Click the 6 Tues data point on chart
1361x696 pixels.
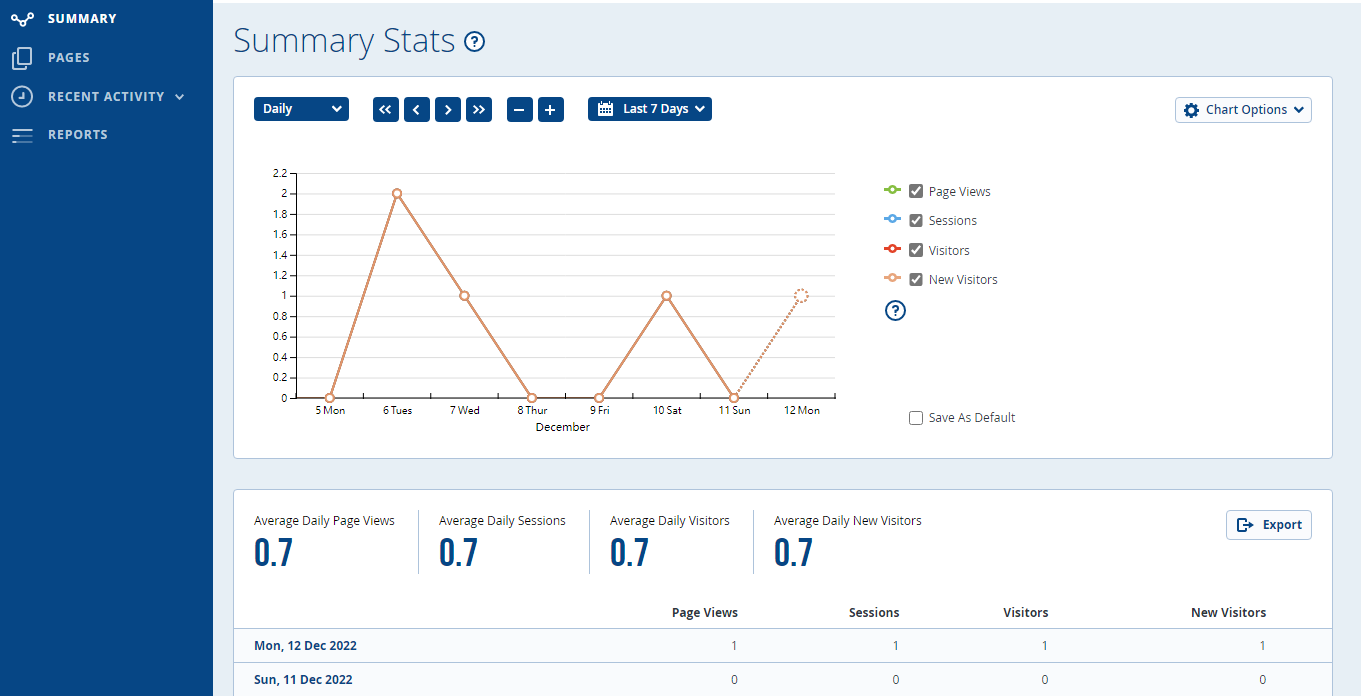pos(397,193)
